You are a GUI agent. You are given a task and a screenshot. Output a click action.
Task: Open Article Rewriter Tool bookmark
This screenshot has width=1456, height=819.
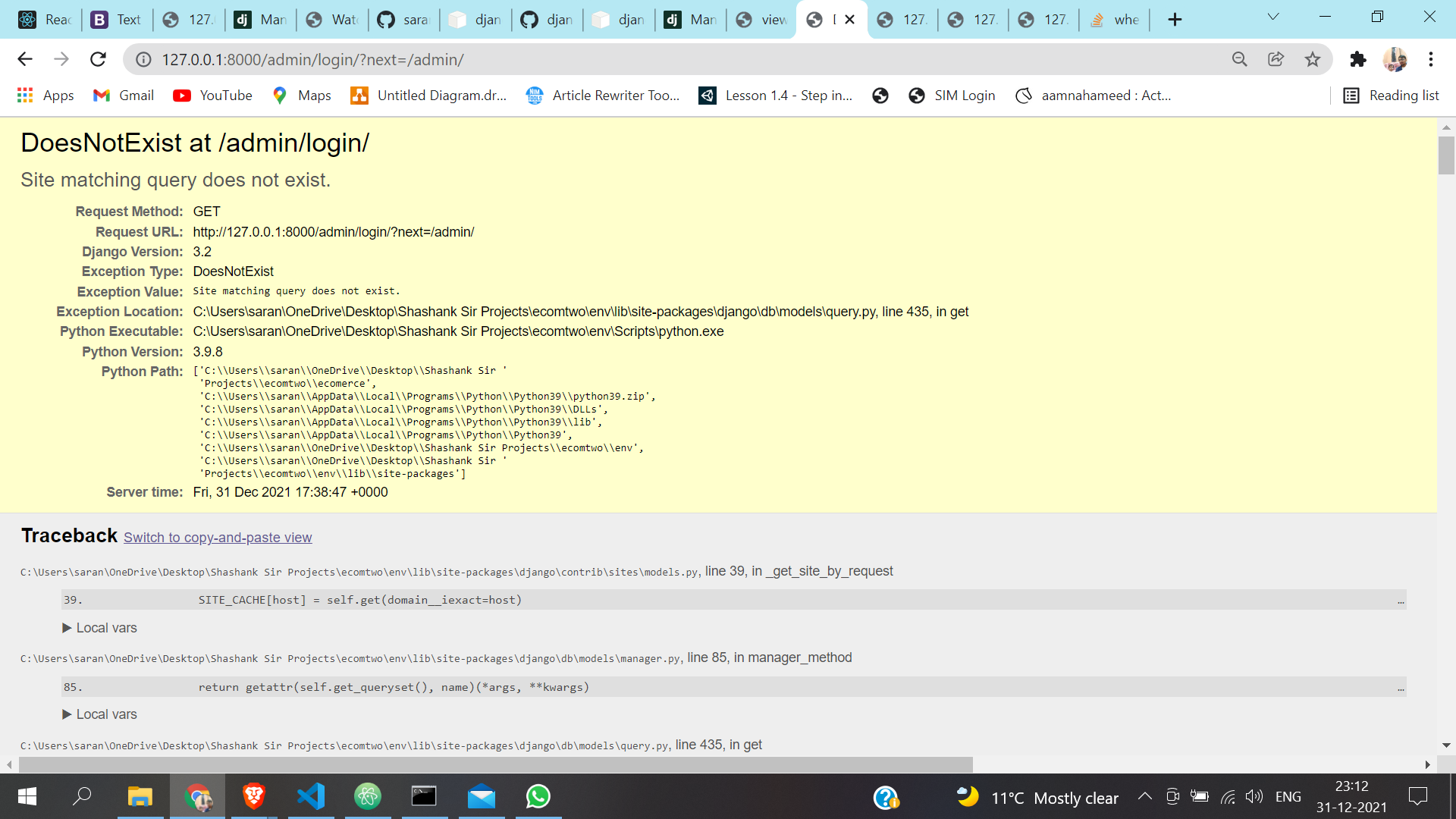tap(604, 96)
